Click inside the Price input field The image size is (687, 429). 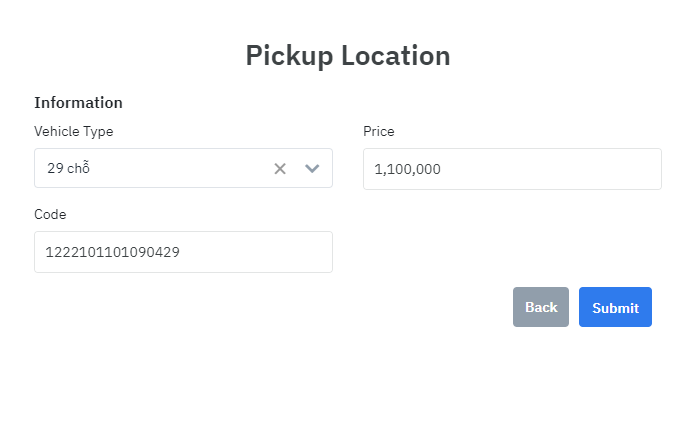[512, 169]
